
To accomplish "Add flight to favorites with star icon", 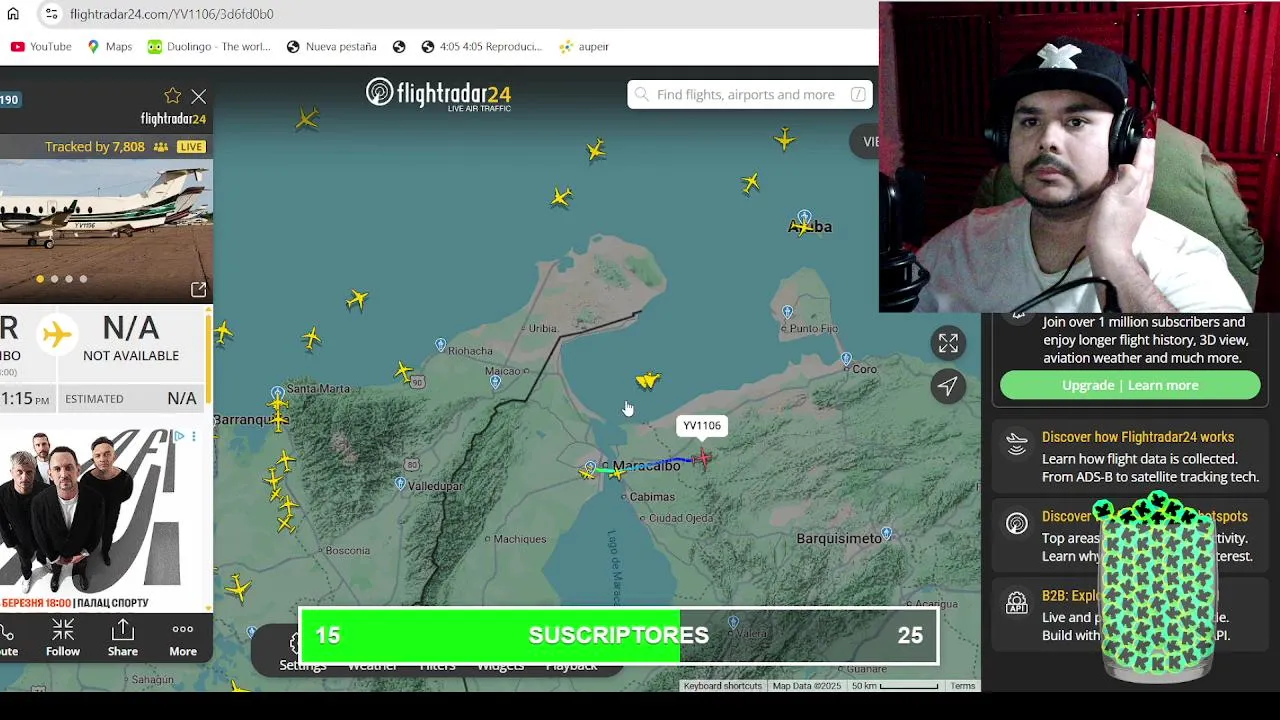I will (173, 96).
